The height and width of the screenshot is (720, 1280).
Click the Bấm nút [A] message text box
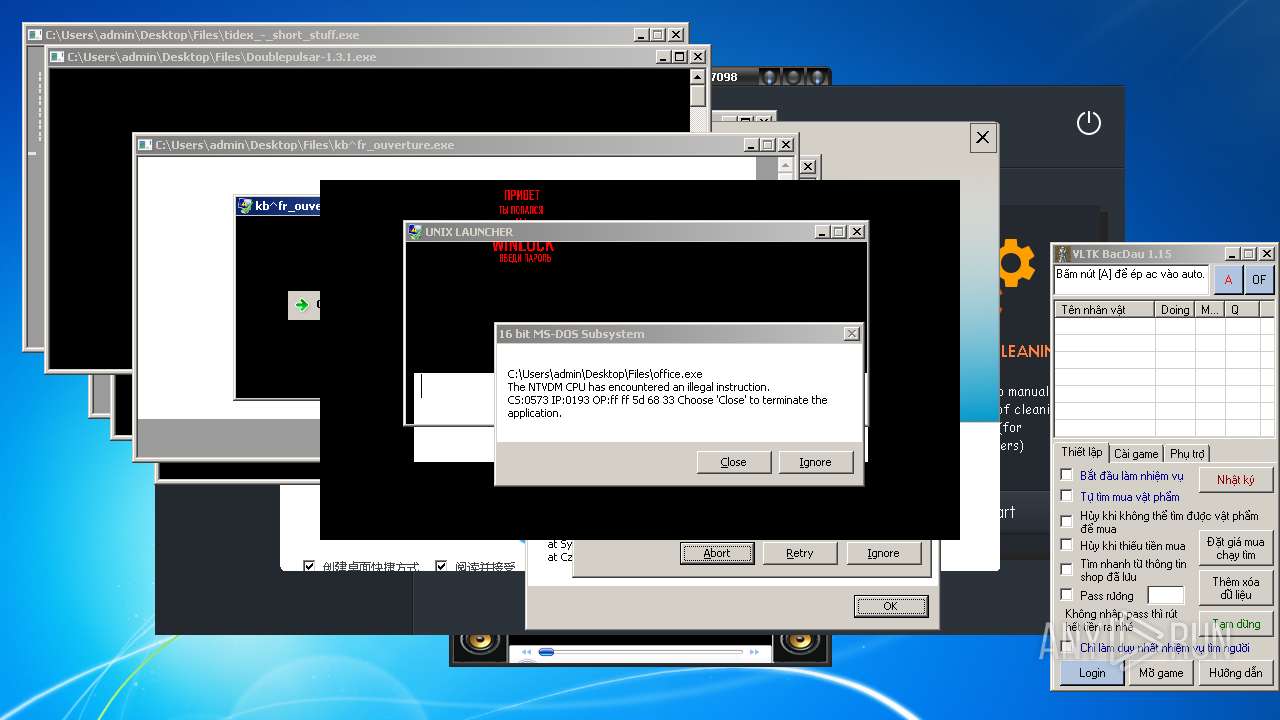pos(1132,280)
